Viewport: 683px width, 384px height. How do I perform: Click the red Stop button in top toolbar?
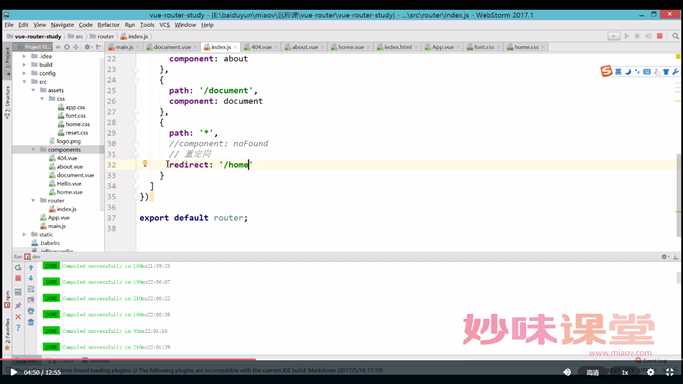660,36
